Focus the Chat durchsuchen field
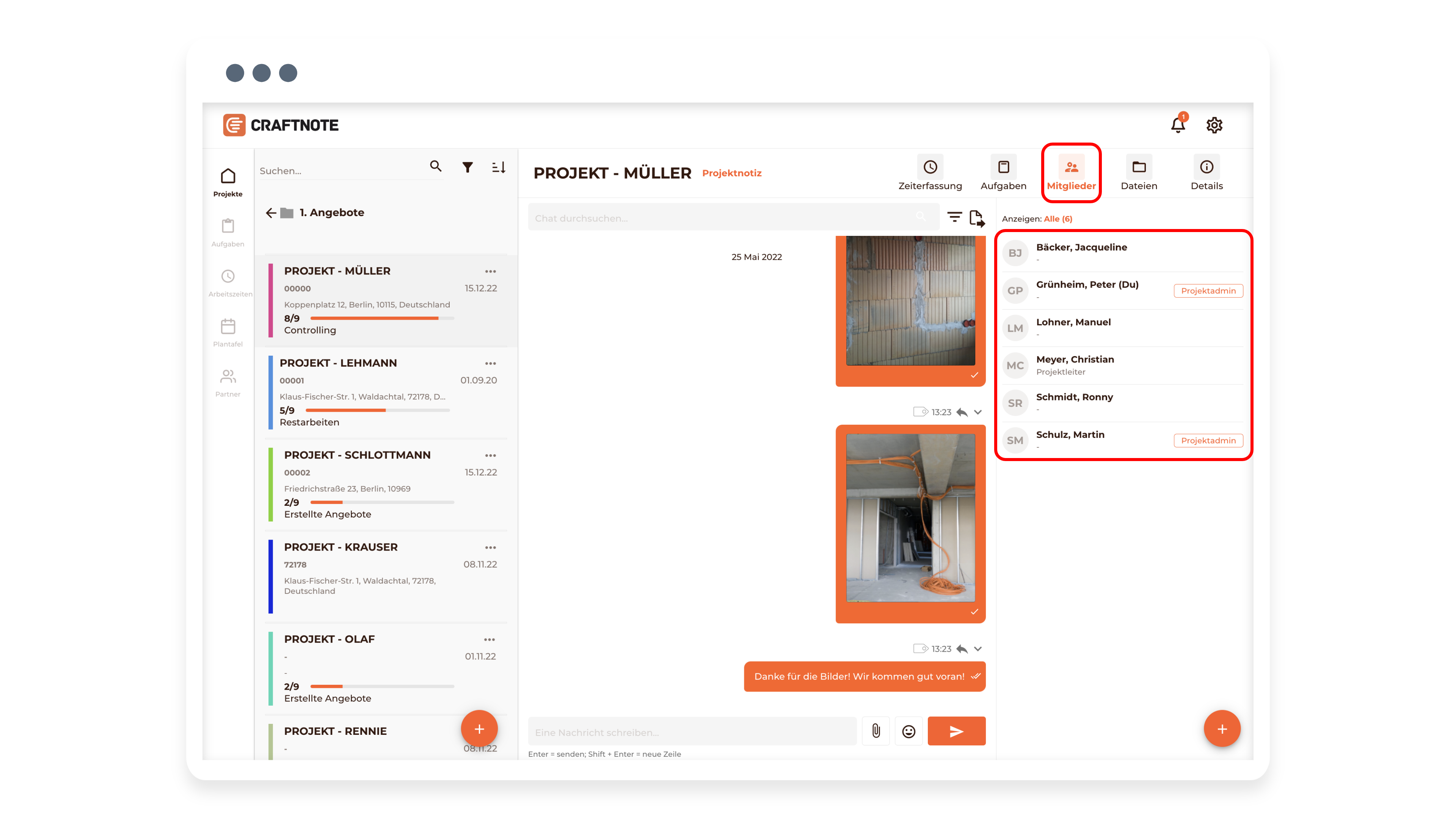The height and width of the screenshot is (819, 1456). click(x=733, y=218)
